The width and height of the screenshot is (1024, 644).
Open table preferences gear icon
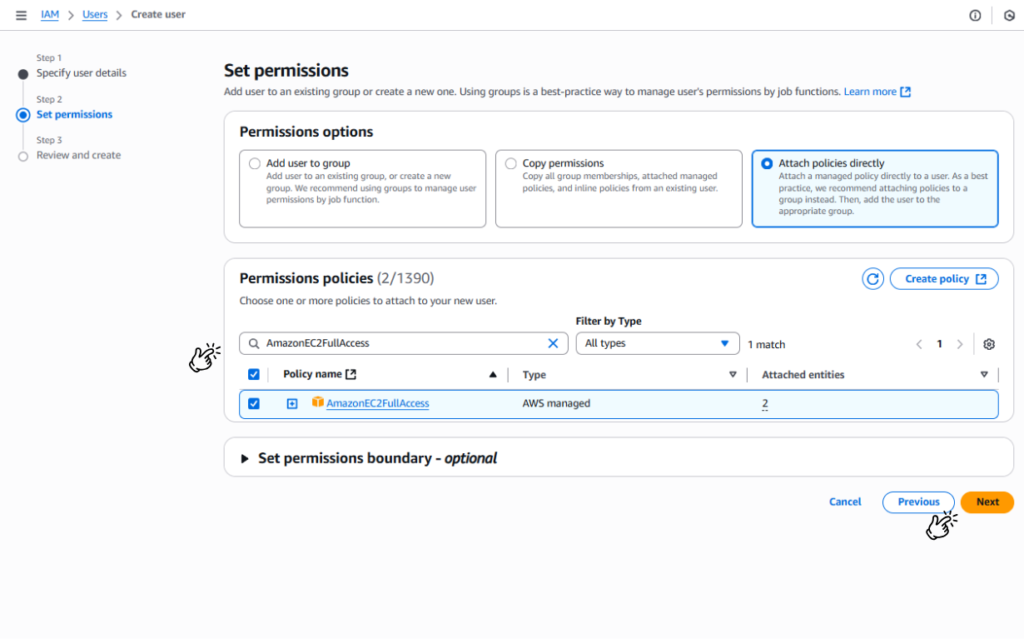pos(989,344)
